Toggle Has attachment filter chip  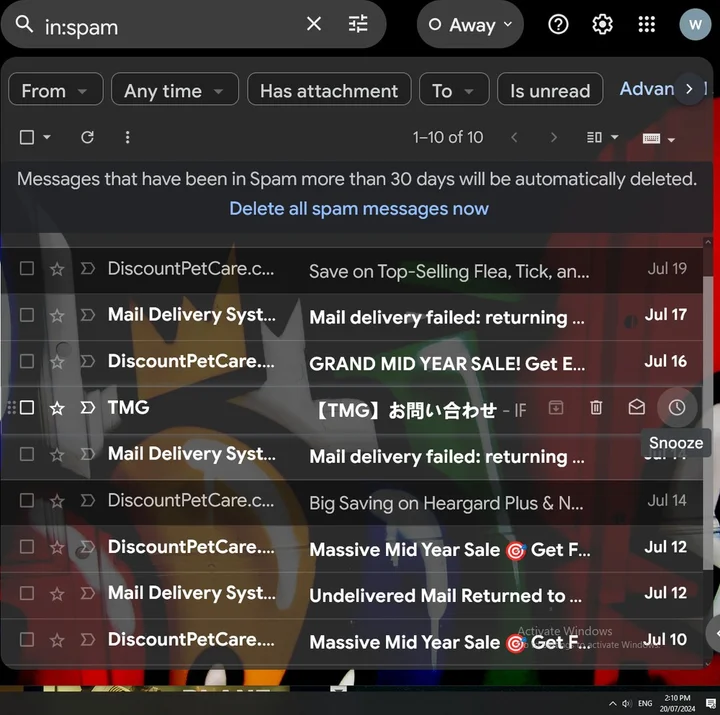point(329,90)
